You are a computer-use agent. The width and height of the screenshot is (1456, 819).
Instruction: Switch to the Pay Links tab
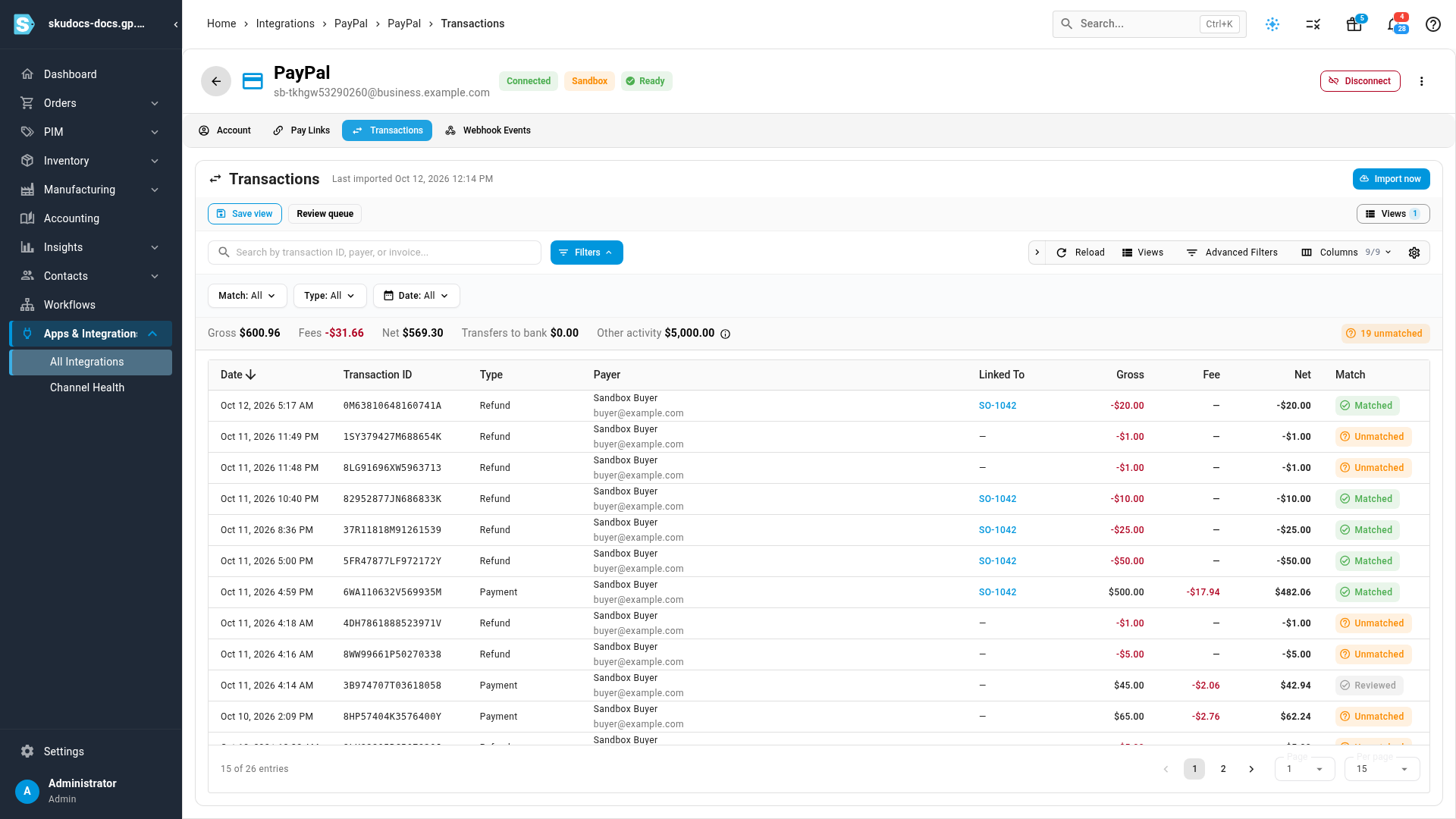coord(302,130)
